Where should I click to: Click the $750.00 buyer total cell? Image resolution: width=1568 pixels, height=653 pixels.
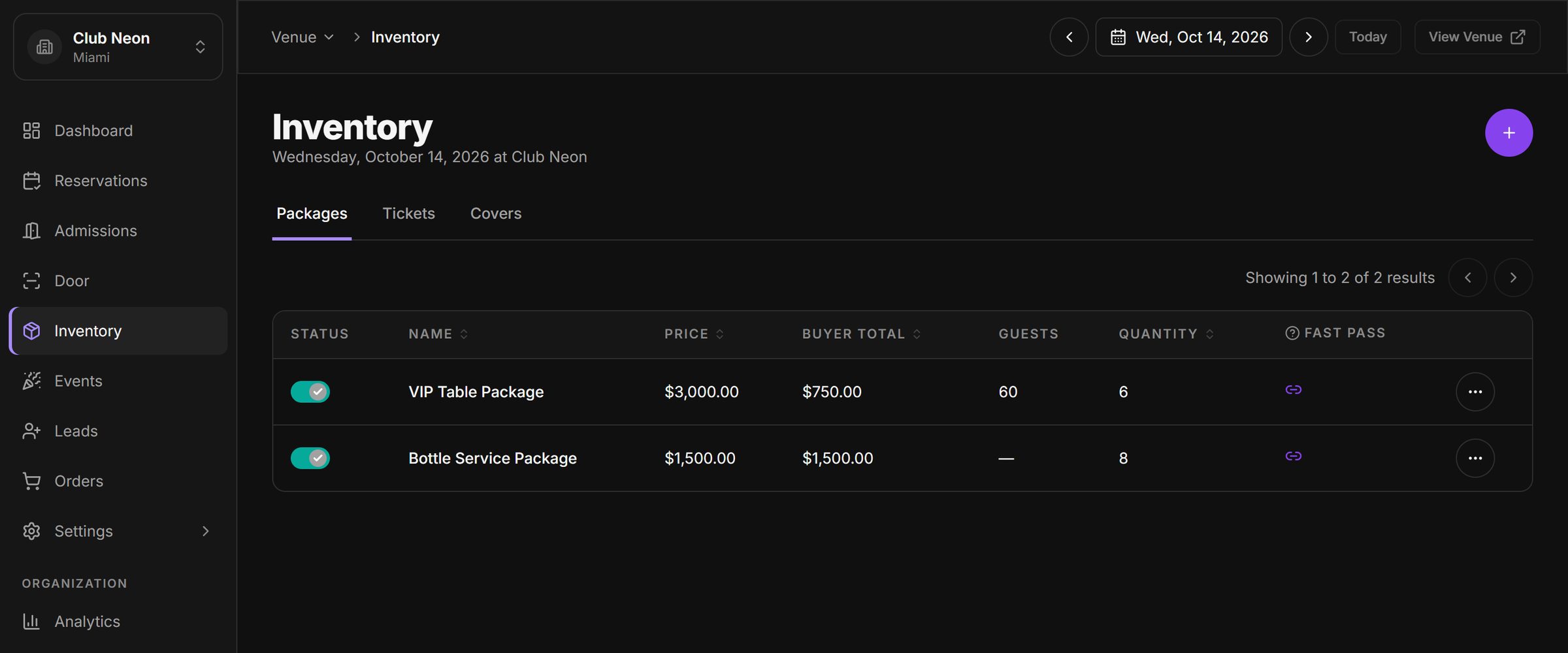pos(832,392)
